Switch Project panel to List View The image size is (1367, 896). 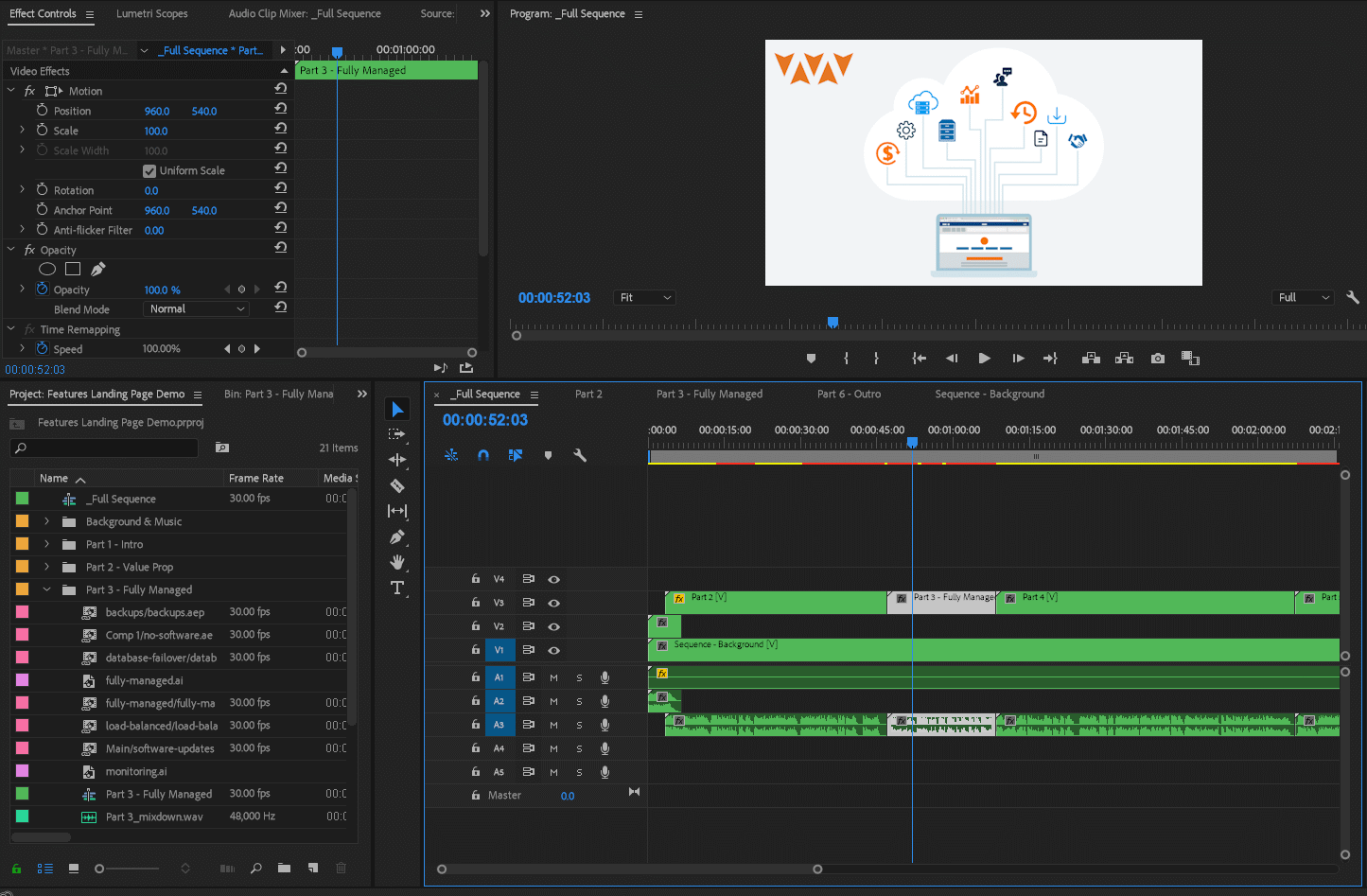coord(44,869)
